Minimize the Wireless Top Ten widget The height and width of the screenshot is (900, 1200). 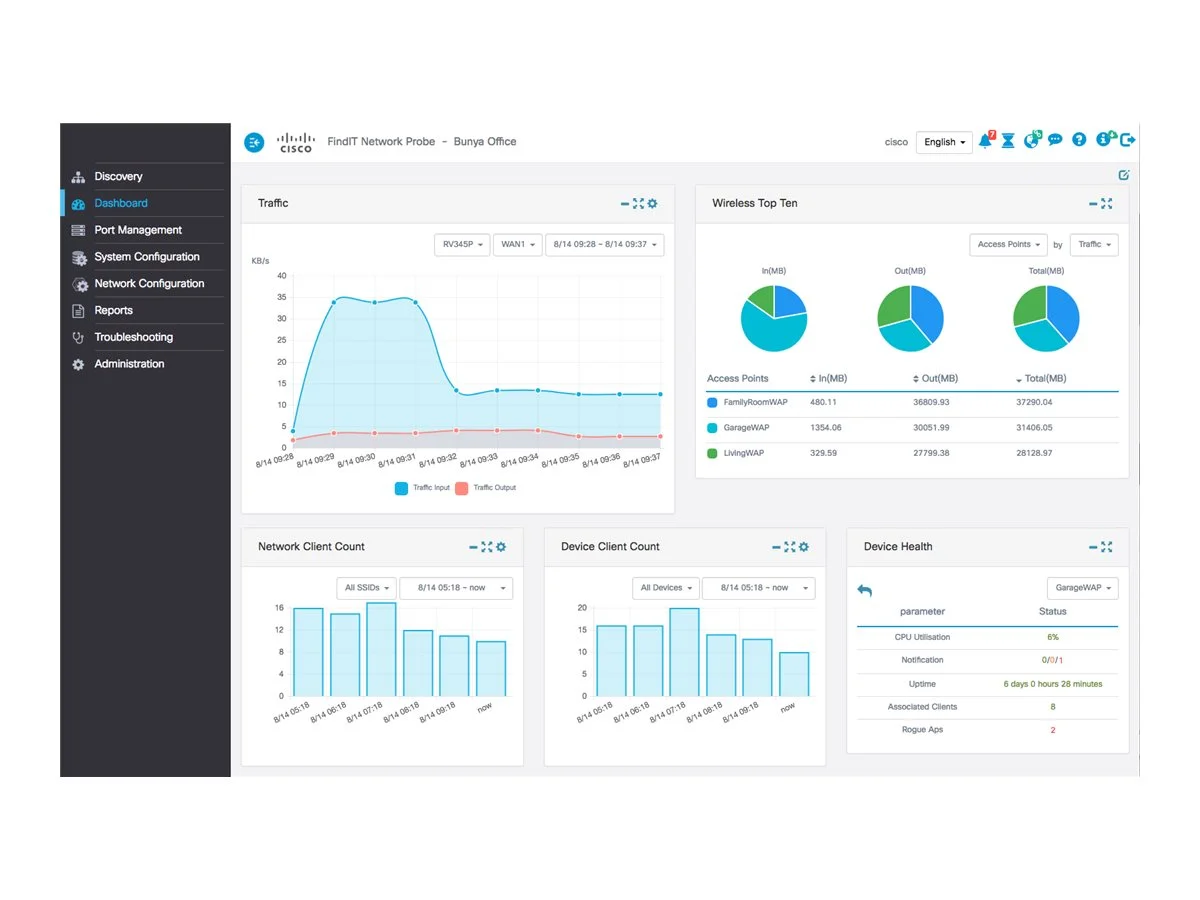(x=1093, y=204)
